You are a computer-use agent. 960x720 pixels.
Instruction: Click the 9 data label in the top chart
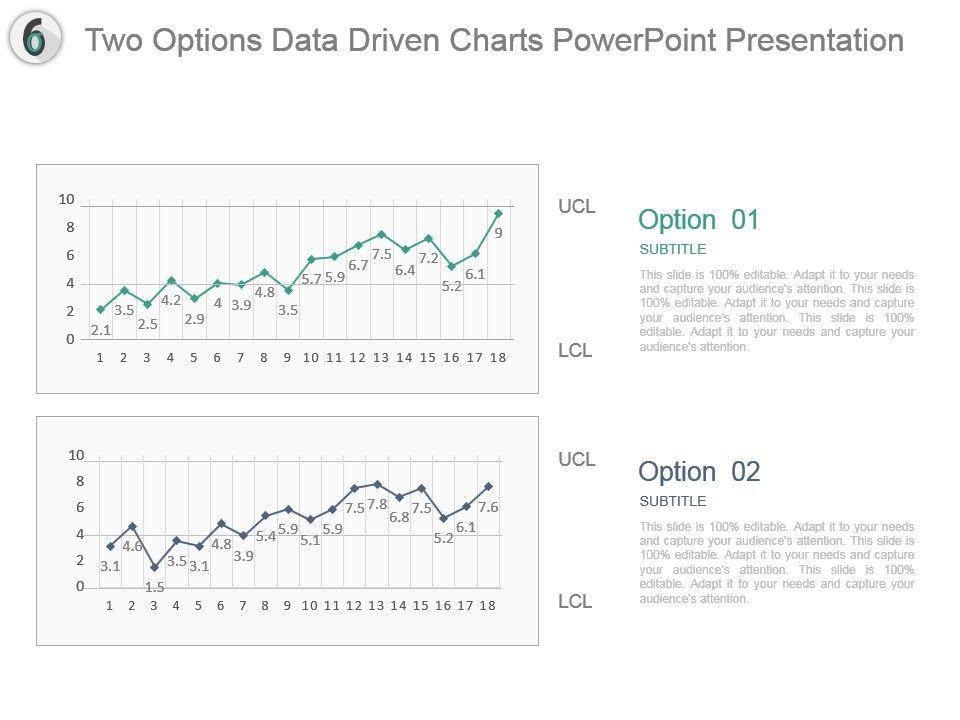[x=499, y=233]
